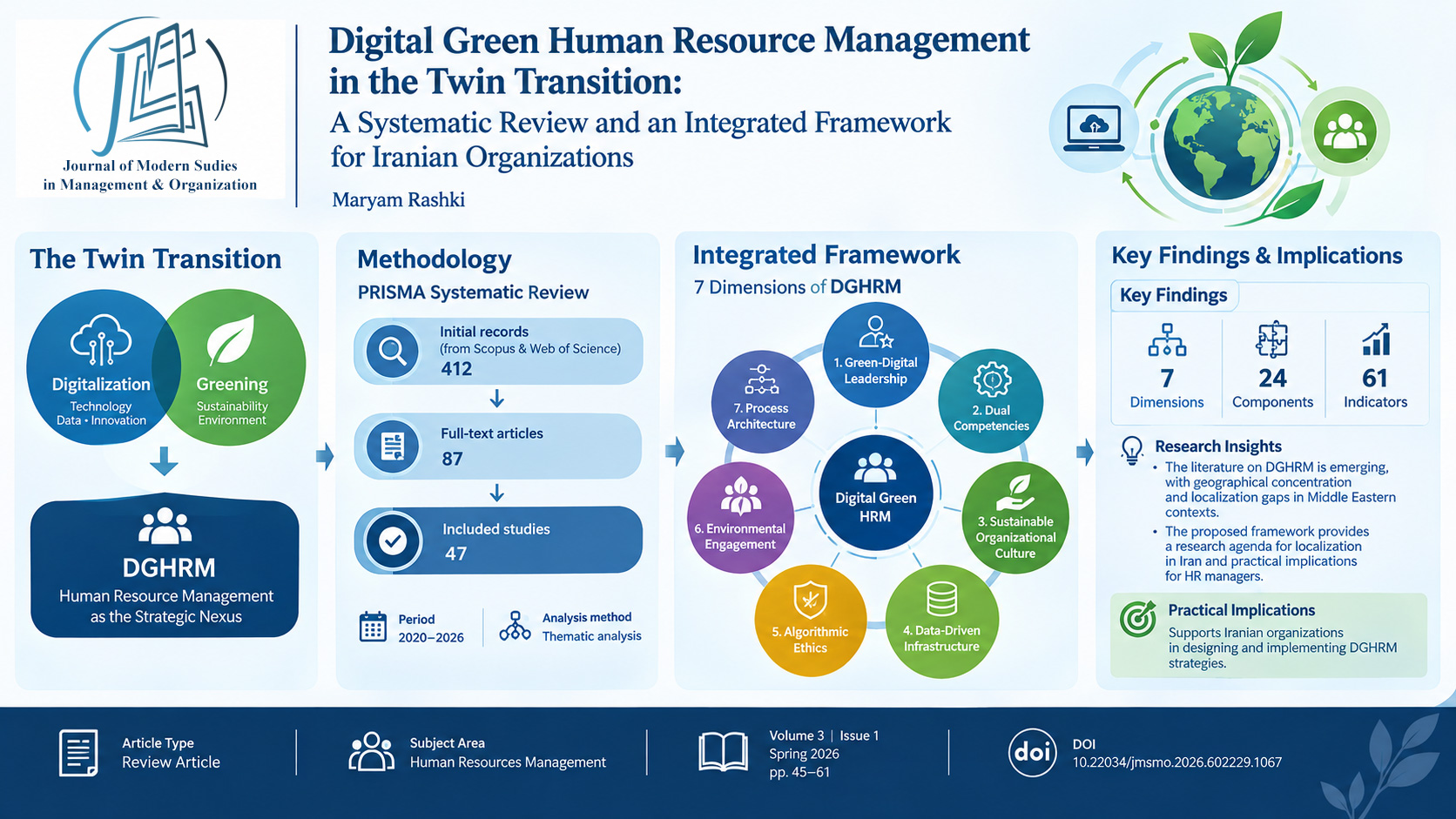Click the initial records value 412

tap(456, 369)
